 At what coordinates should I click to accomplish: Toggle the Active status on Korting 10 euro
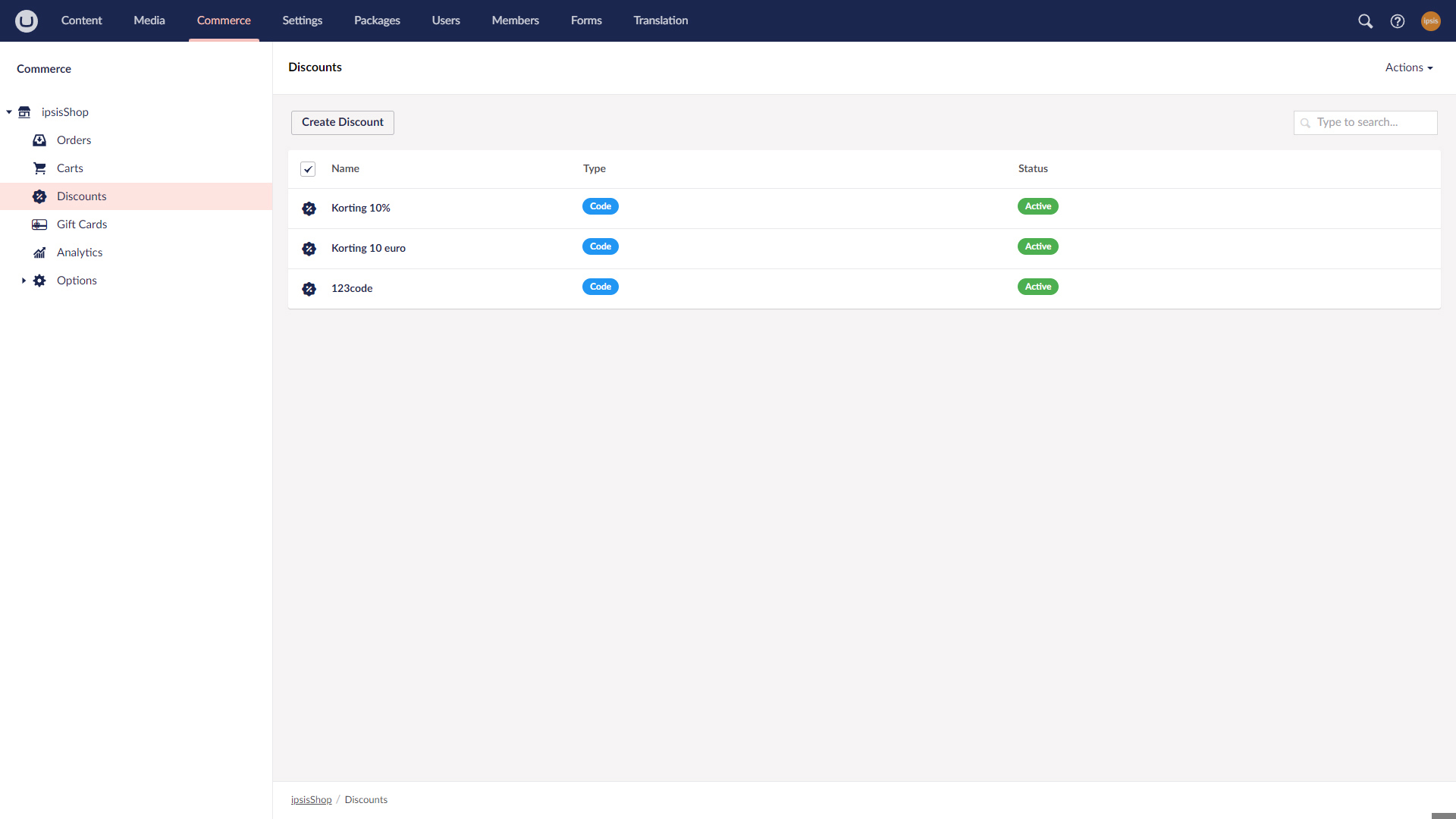coord(1038,246)
